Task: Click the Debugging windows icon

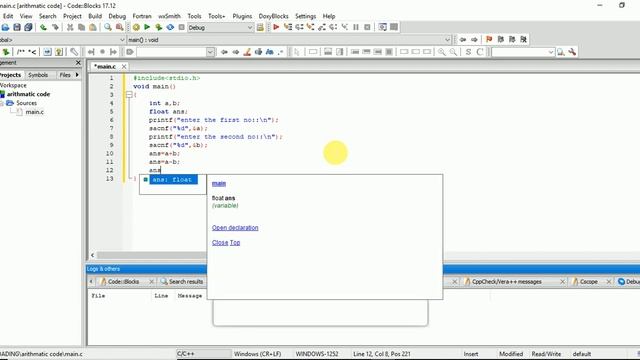Action: pos(382,27)
